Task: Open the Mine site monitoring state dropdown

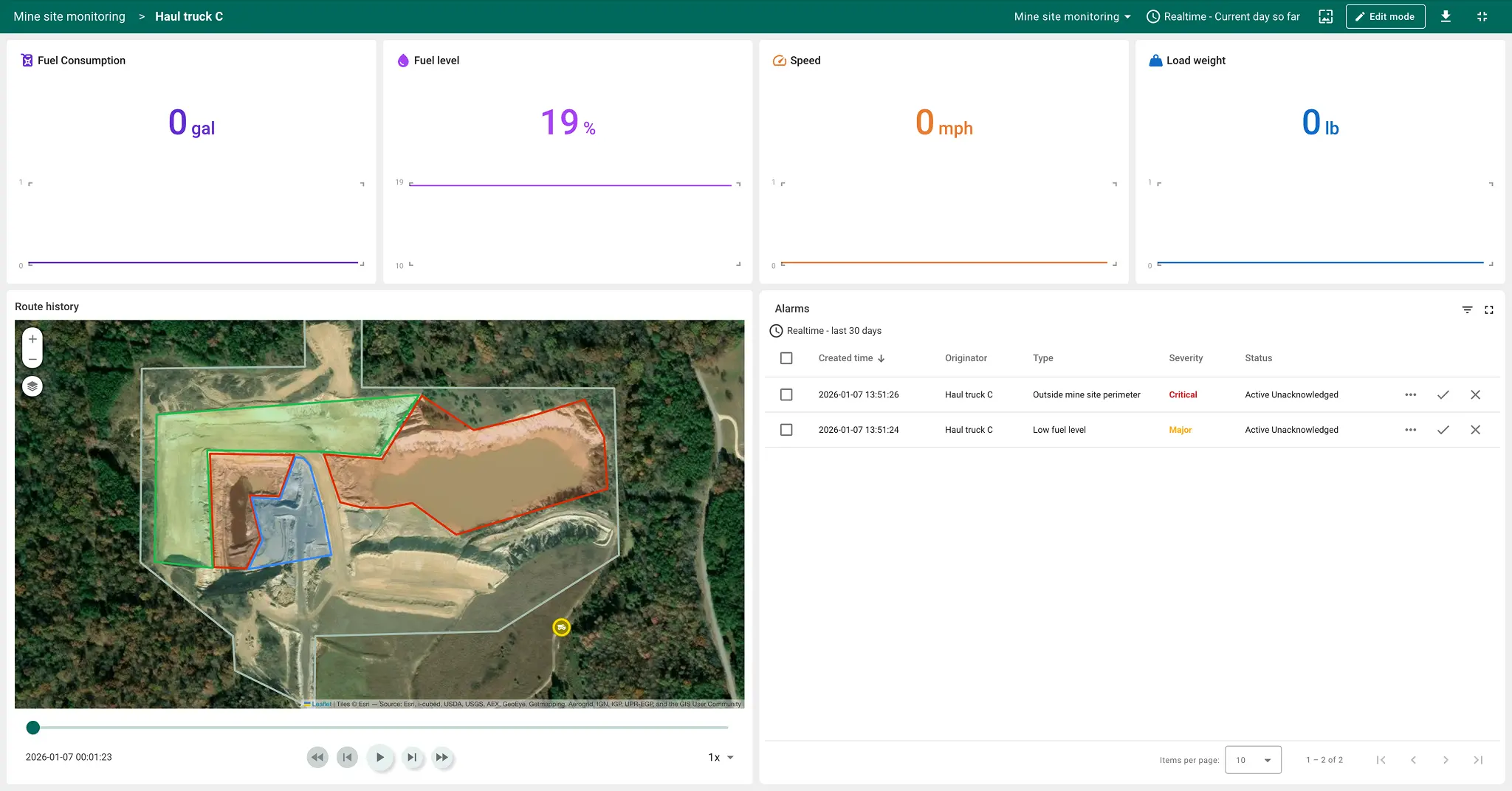Action: coord(1072,16)
